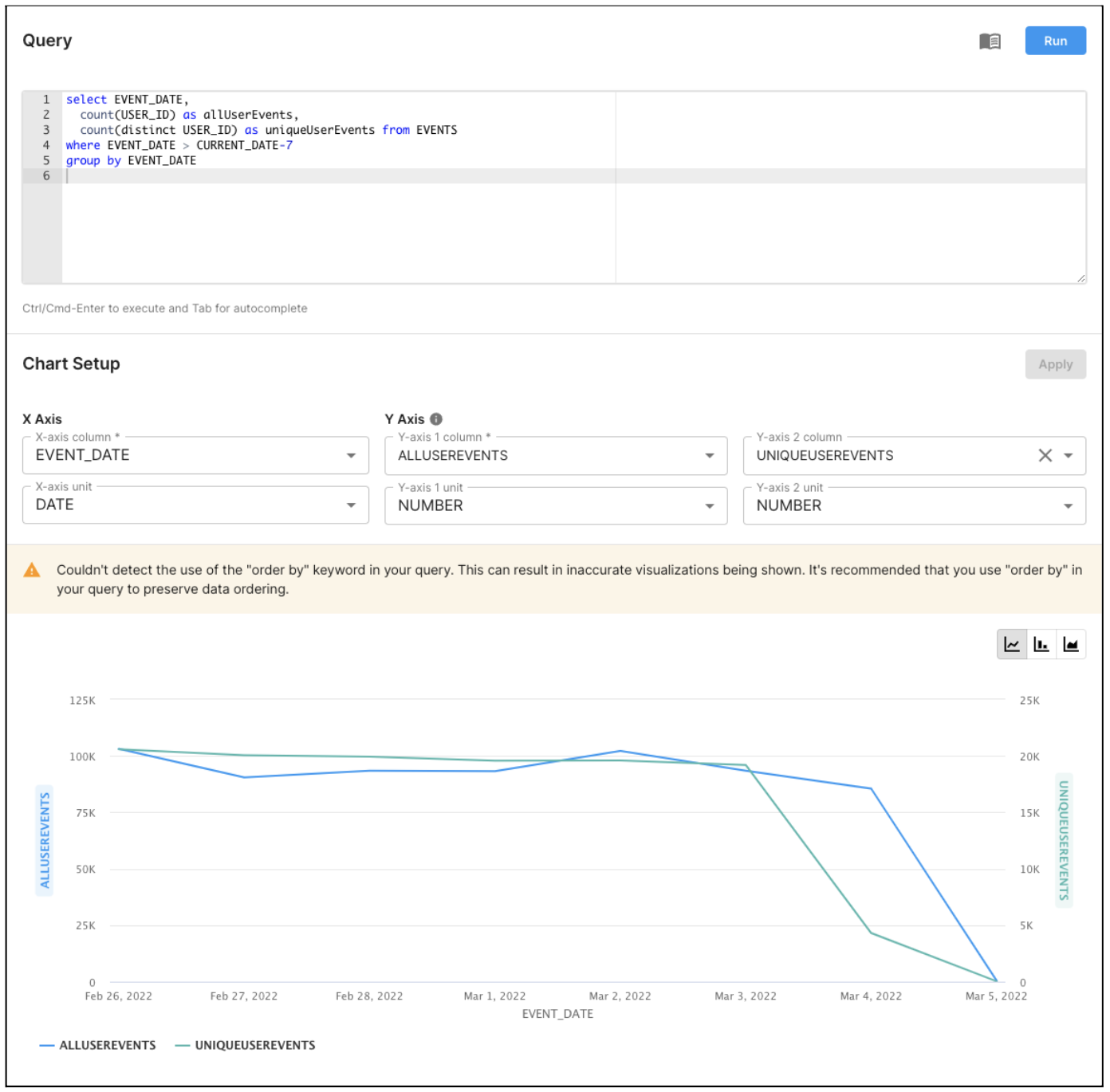This screenshot has height=1092, width=1110.
Task: Open Y-axis 2 column dropdown arrow
Action: pos(1069,456)
